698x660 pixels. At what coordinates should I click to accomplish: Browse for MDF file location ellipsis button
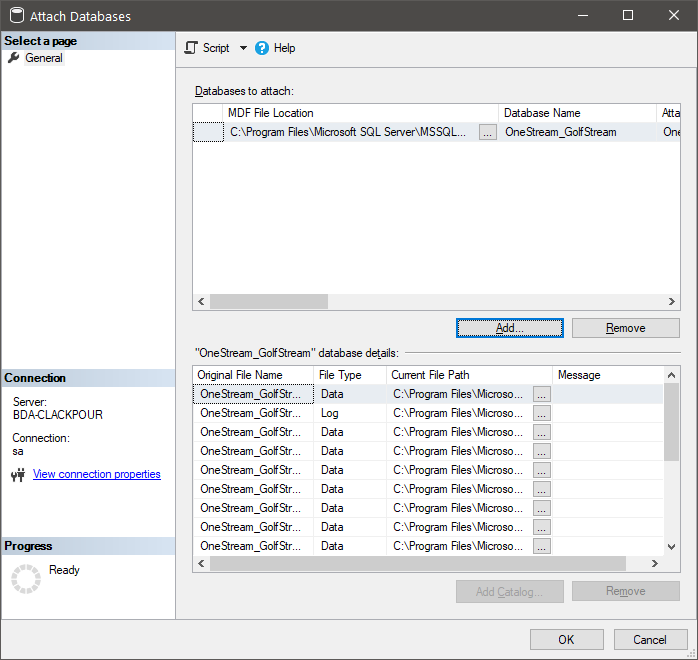point(487,132)
